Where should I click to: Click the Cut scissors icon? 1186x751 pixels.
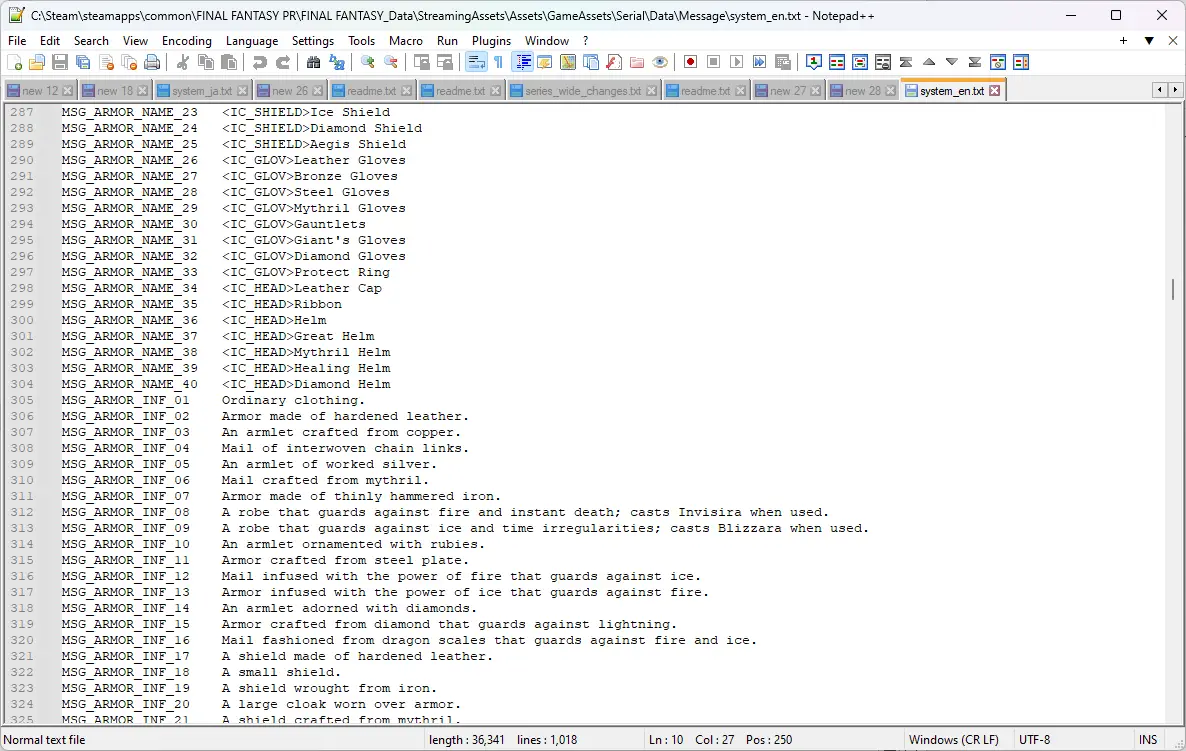[182, 63]
